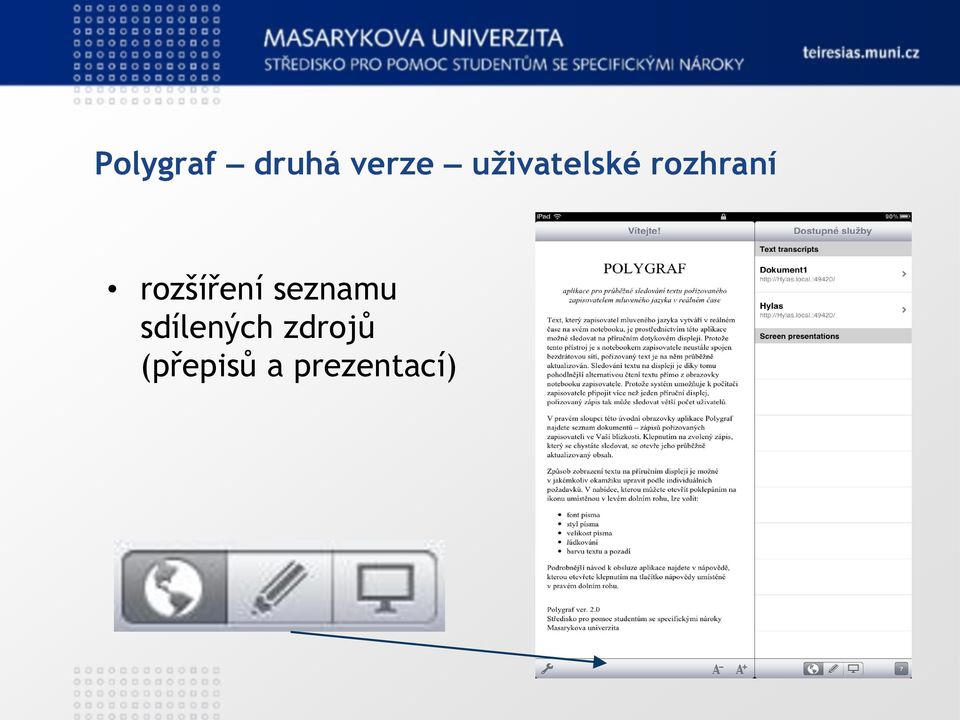Click the Vítejte! pane title
960x720 pixels.
(x=644, y=231)
